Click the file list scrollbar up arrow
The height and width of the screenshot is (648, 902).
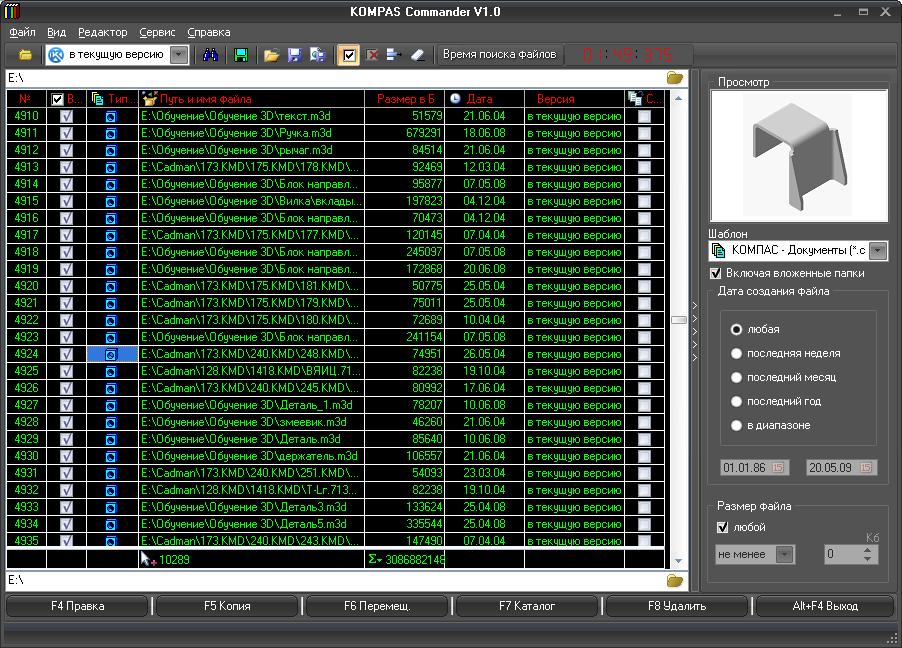(679, 98)
